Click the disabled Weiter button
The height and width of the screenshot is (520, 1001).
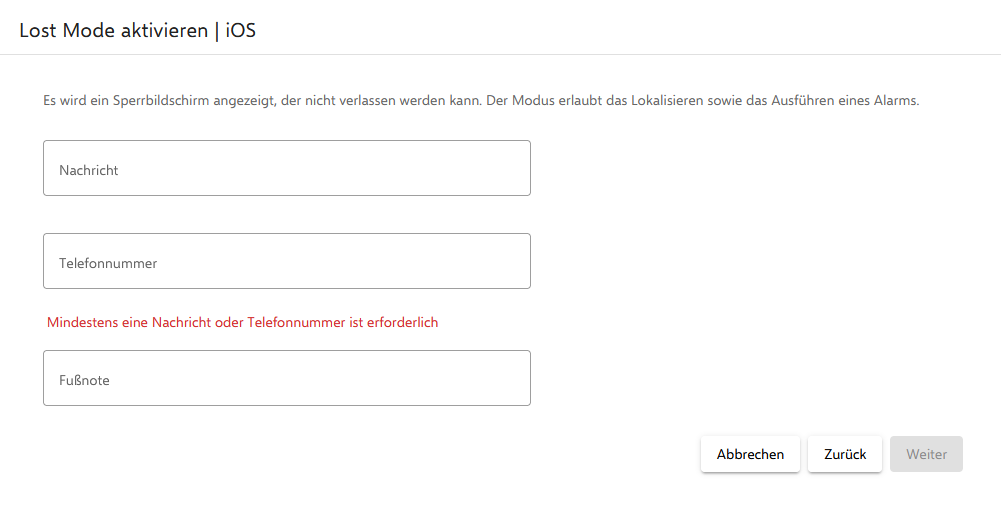click(x=926, y=454)
